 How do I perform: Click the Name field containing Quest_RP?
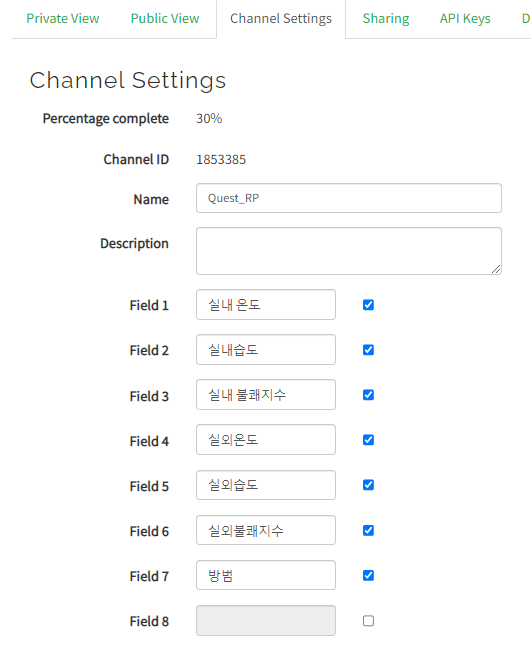349,198
